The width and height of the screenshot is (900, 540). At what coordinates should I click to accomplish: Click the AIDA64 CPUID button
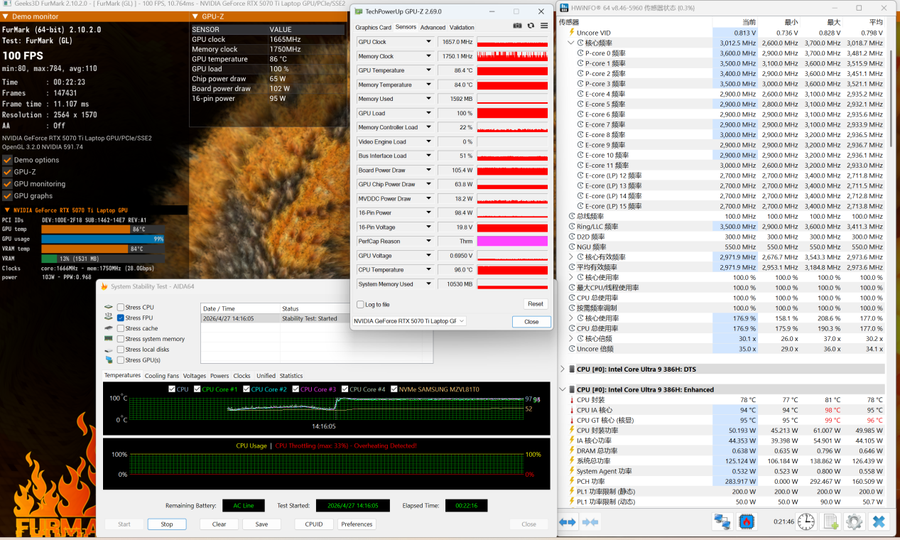point(313,524)
